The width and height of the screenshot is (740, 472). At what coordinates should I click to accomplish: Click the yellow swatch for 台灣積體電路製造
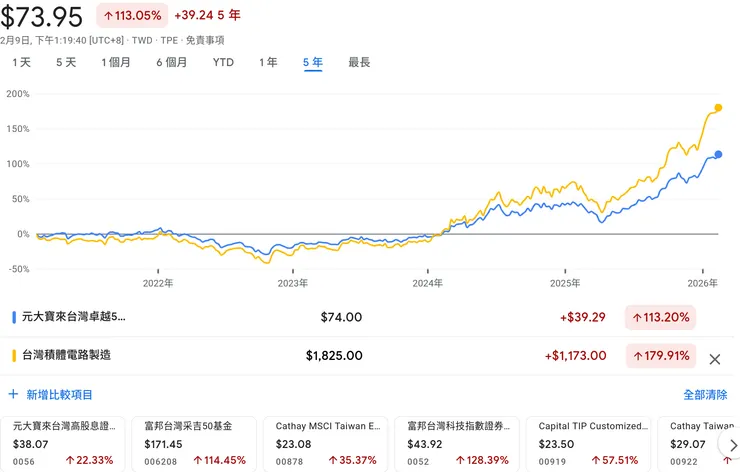[14, 355]
